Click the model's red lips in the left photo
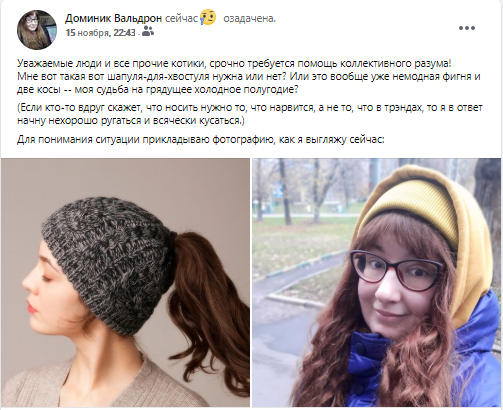503x410 pixels. (31, 307)
